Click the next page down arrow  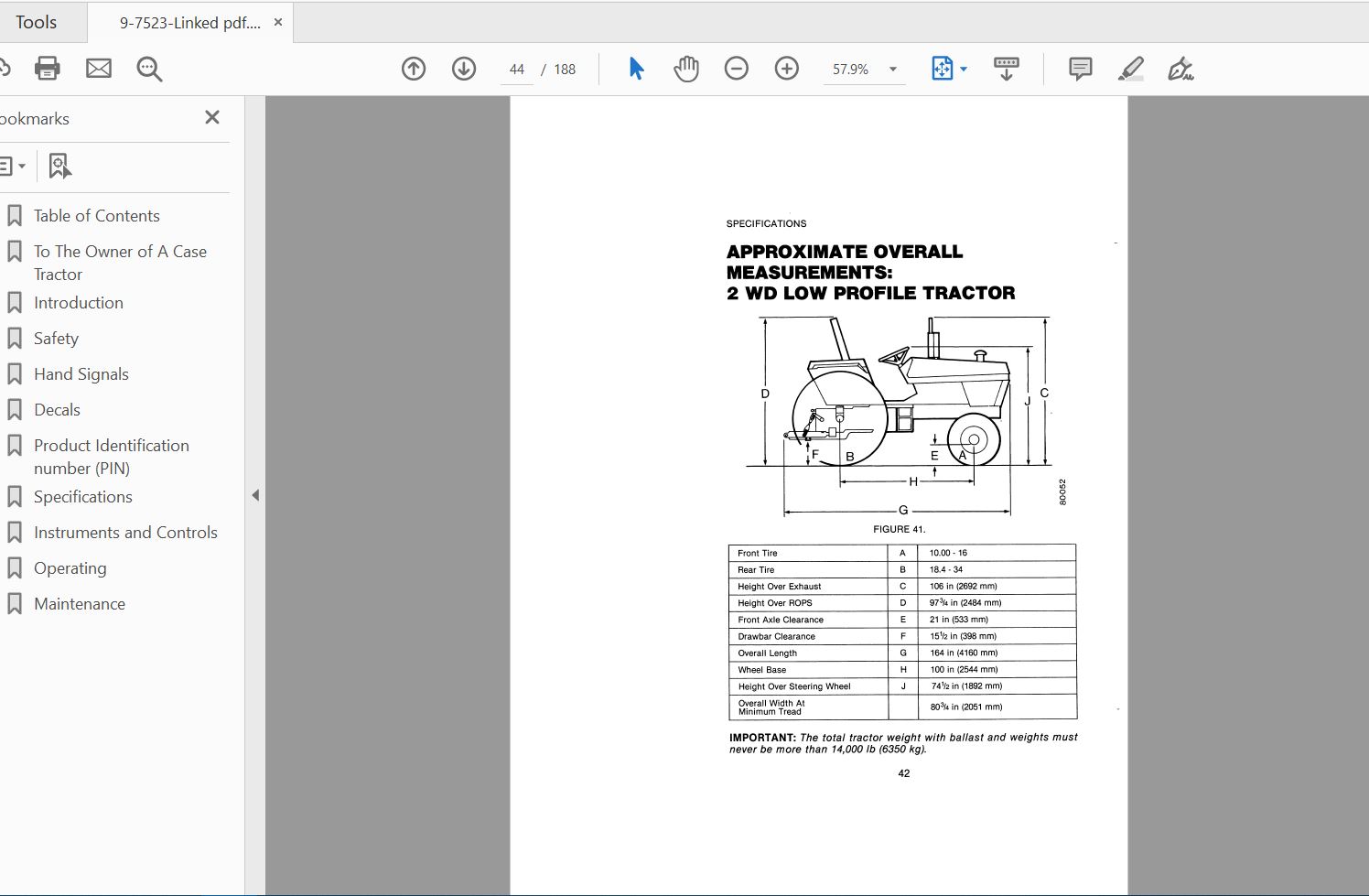click(x=463, y=68)
